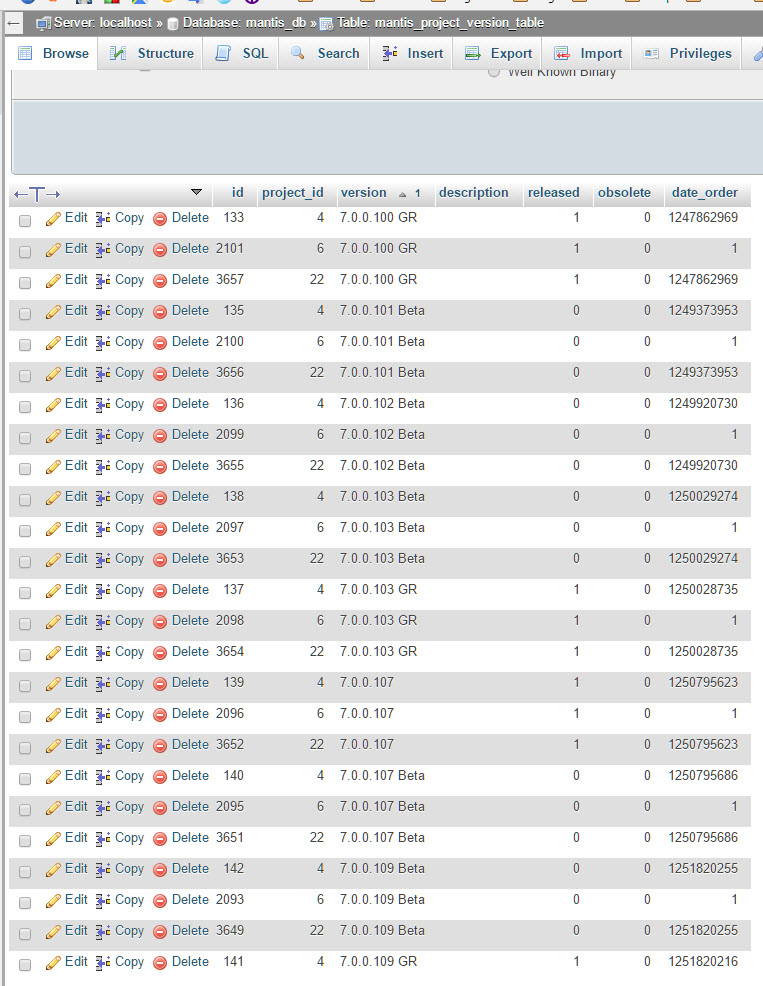Tick the checkbox for row id 2101
Screen dimensions: 763x986
(x=25, y=252)
